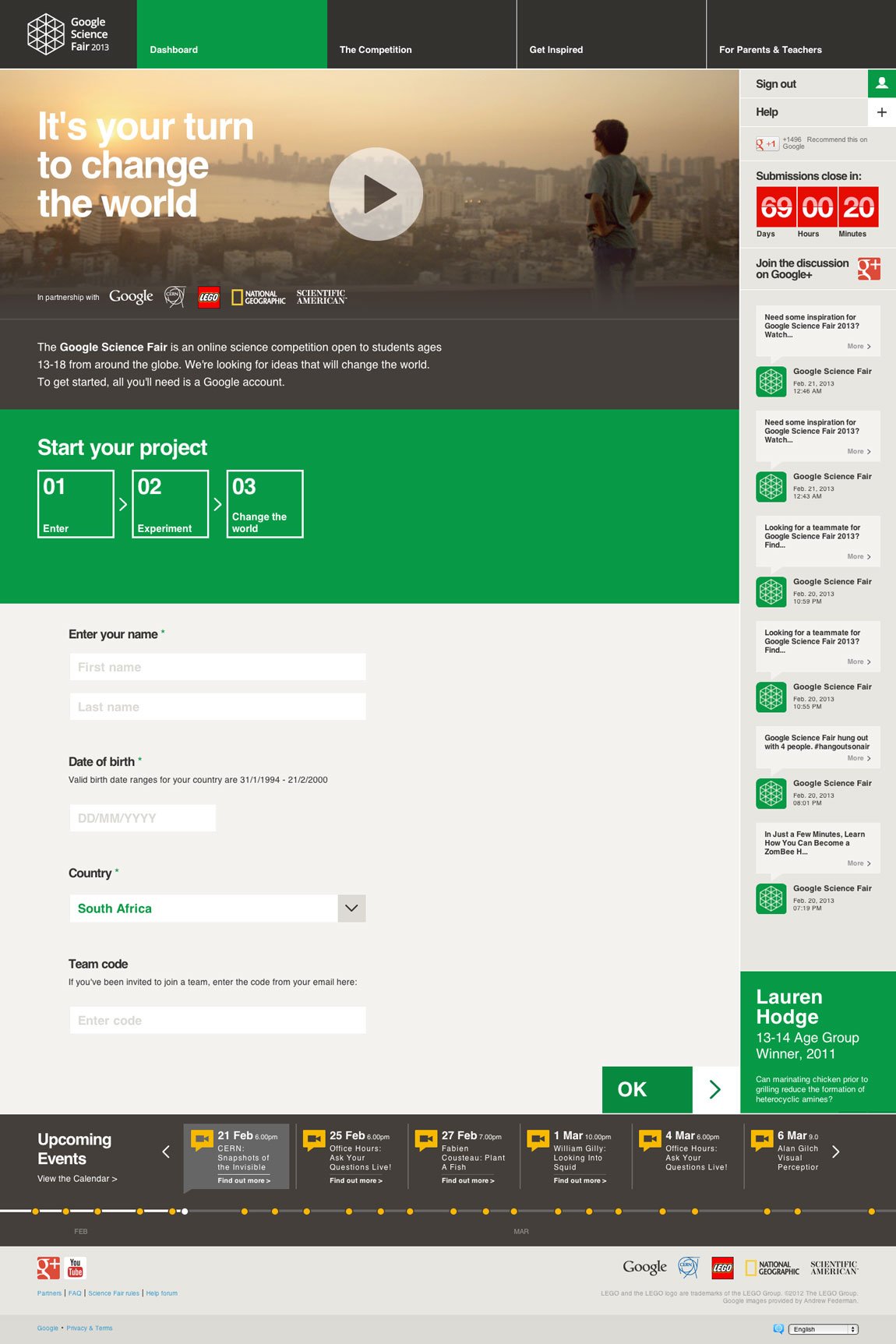This screenshot has height=1344, width=896.
Task: Click camera icon for 4 Mar Office Hours
Action: (650, 1140)
